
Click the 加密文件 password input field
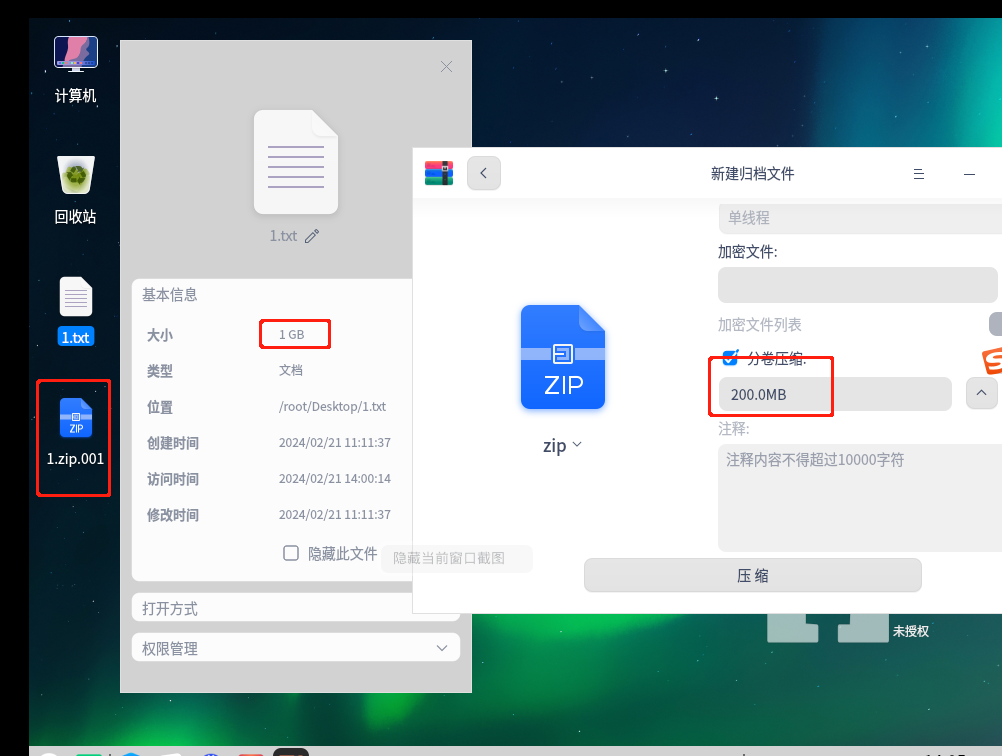coord(857,285)
